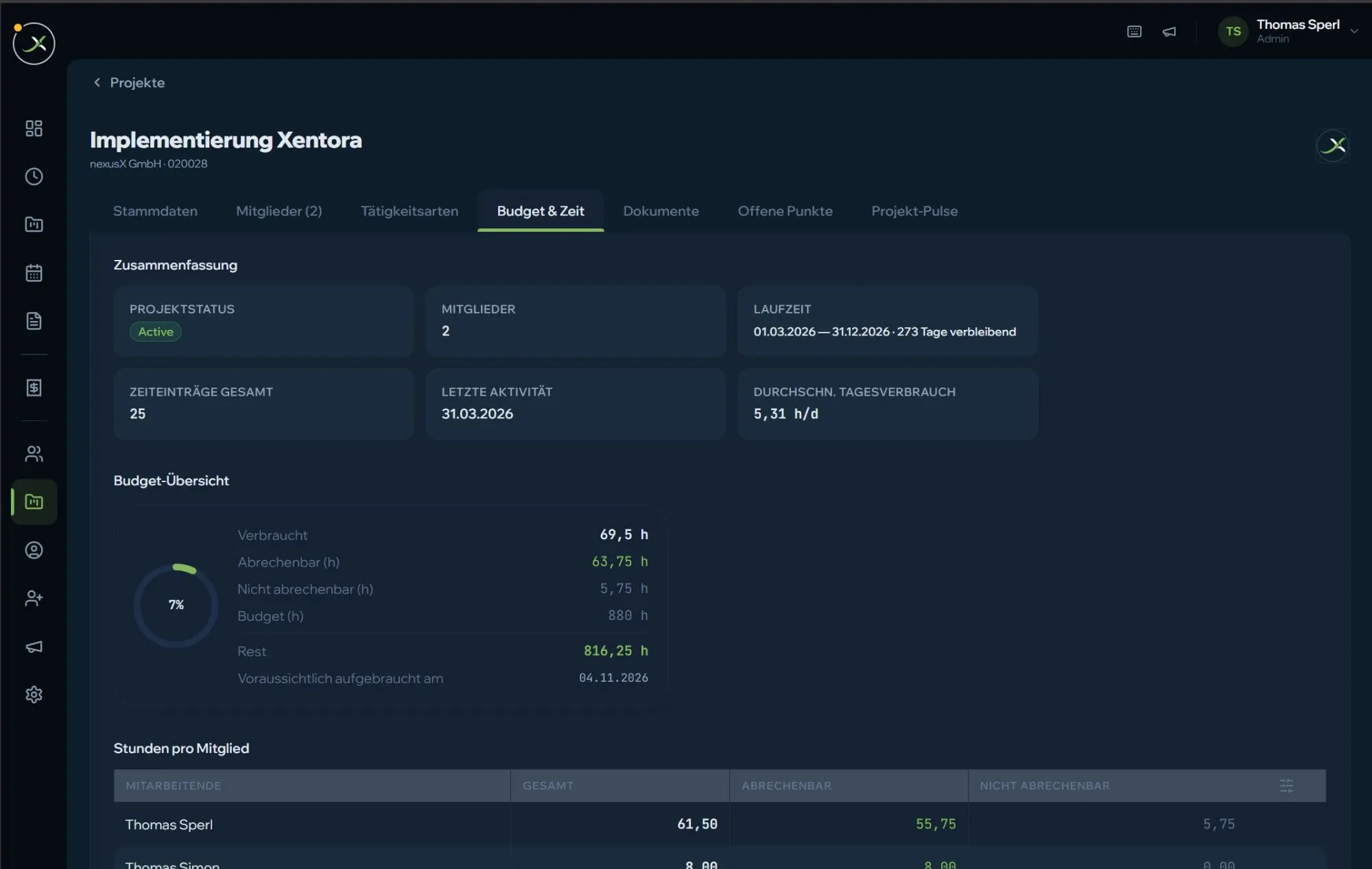Image resolution: width=1372 pixels, height=869 pixels.
Task: Switch to the Projekt-Pulse tab
Action: [x=914, y=211]
